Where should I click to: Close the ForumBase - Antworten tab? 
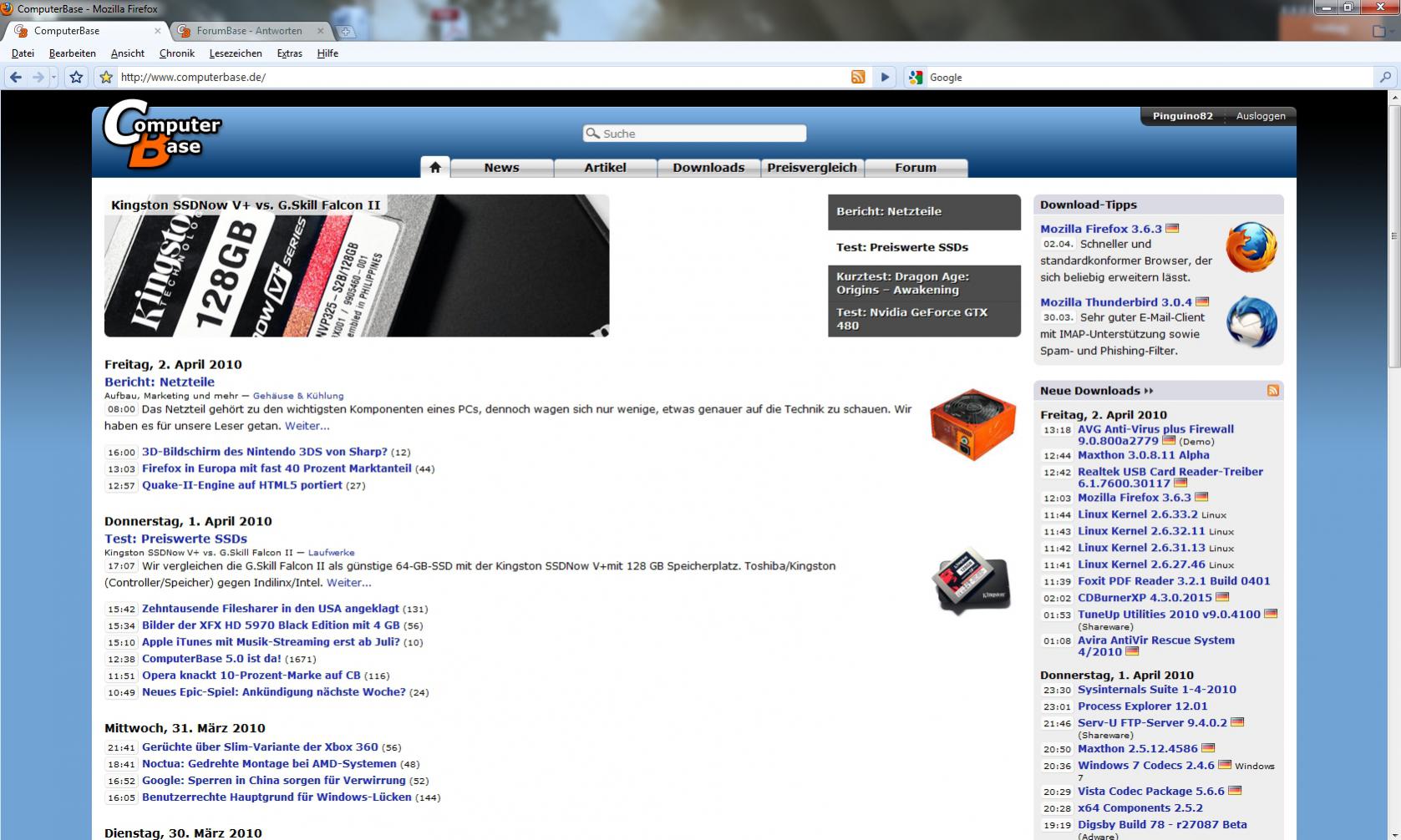(x=320, y=31)
